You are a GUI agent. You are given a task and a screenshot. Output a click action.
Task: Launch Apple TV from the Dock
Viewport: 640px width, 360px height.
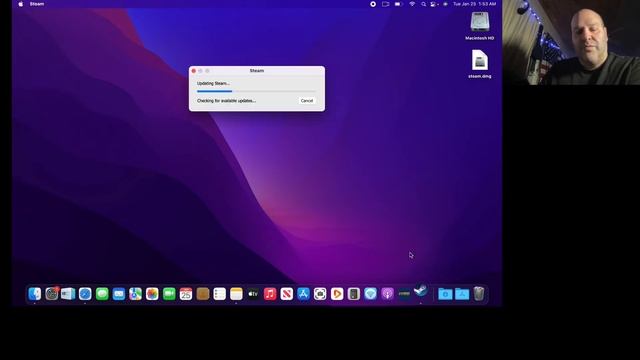coord(253,293)
